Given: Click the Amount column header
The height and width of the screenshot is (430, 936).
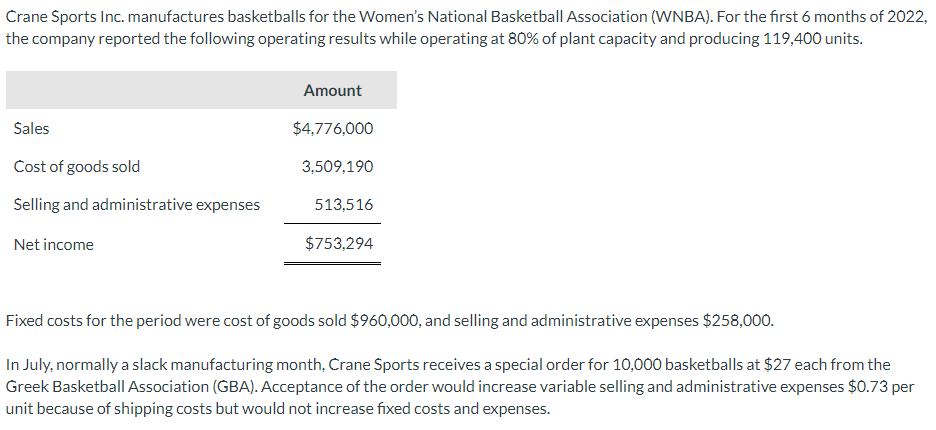Looking at the screenshot, I should tap(332, 90).
